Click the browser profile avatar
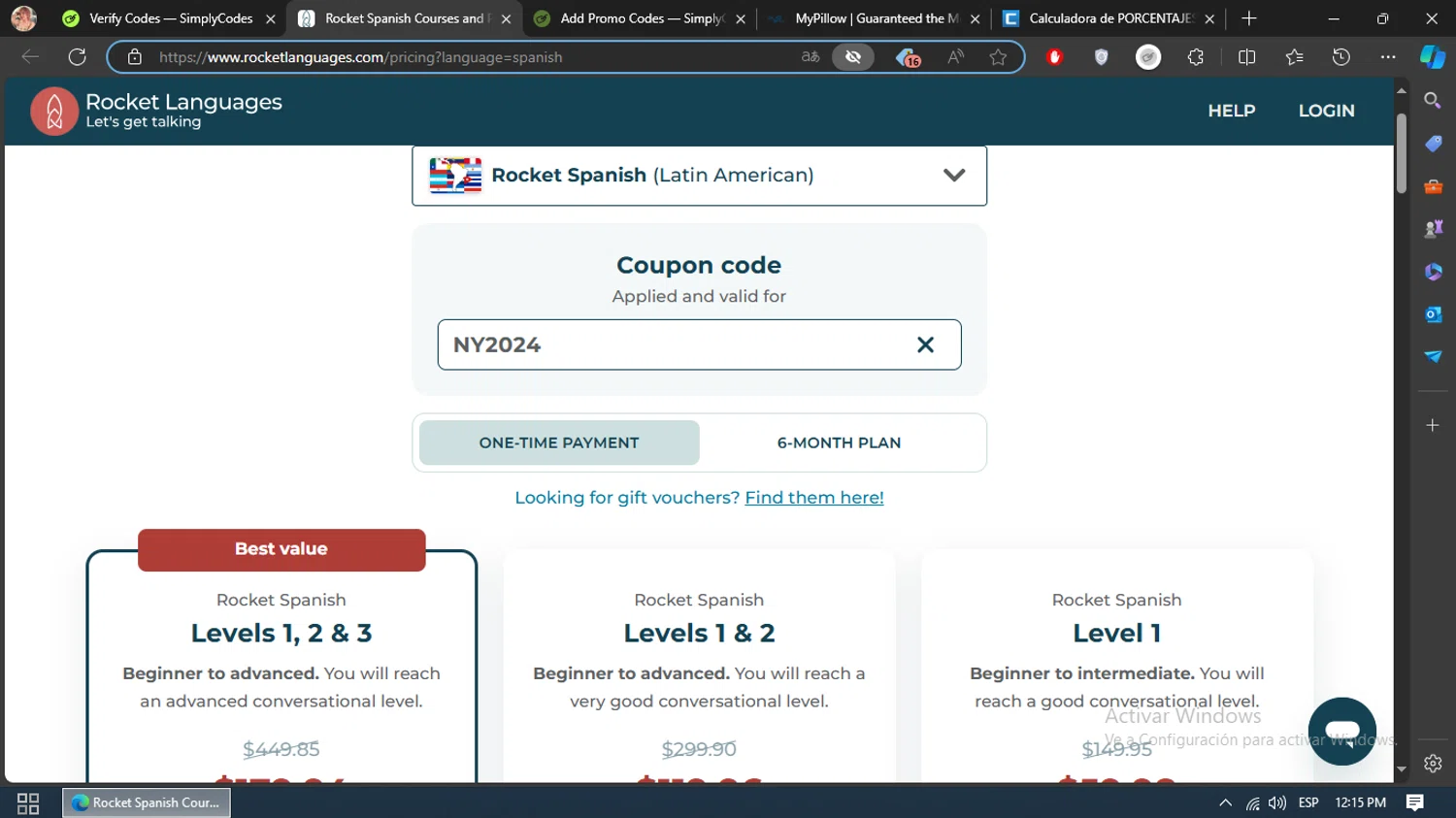The width and height of the screenshot is (1456, 818). click(x=24, y=18)
